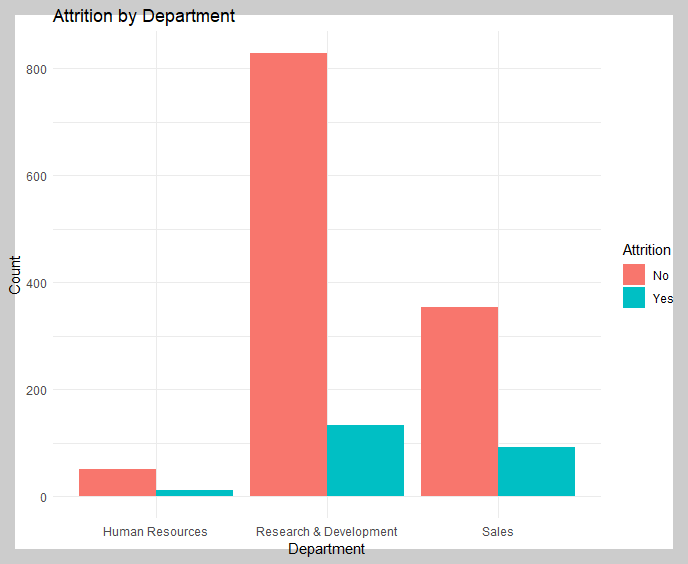This screenshot has width=688, height=564.
Task: Click the teal Yes legend swatch
Action: click(634, 298)
